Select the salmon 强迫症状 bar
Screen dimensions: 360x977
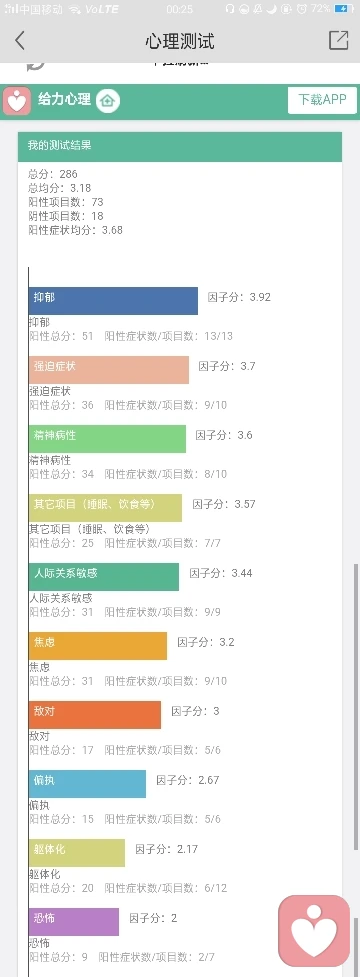(109, 370)
